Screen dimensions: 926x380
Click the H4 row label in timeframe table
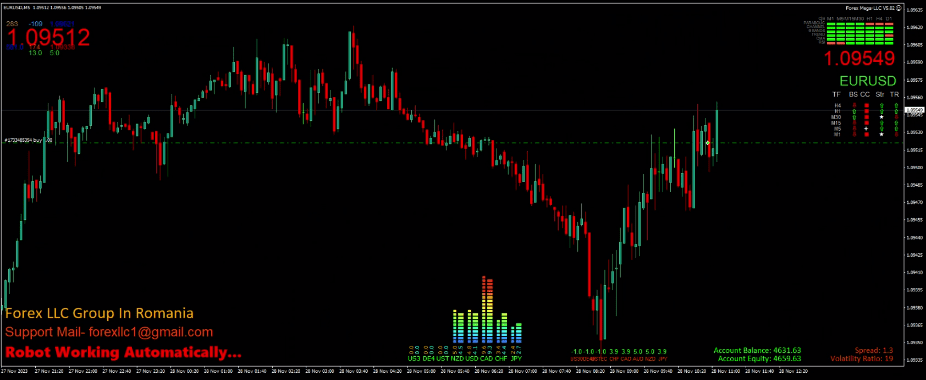click(x=837, y=106)
